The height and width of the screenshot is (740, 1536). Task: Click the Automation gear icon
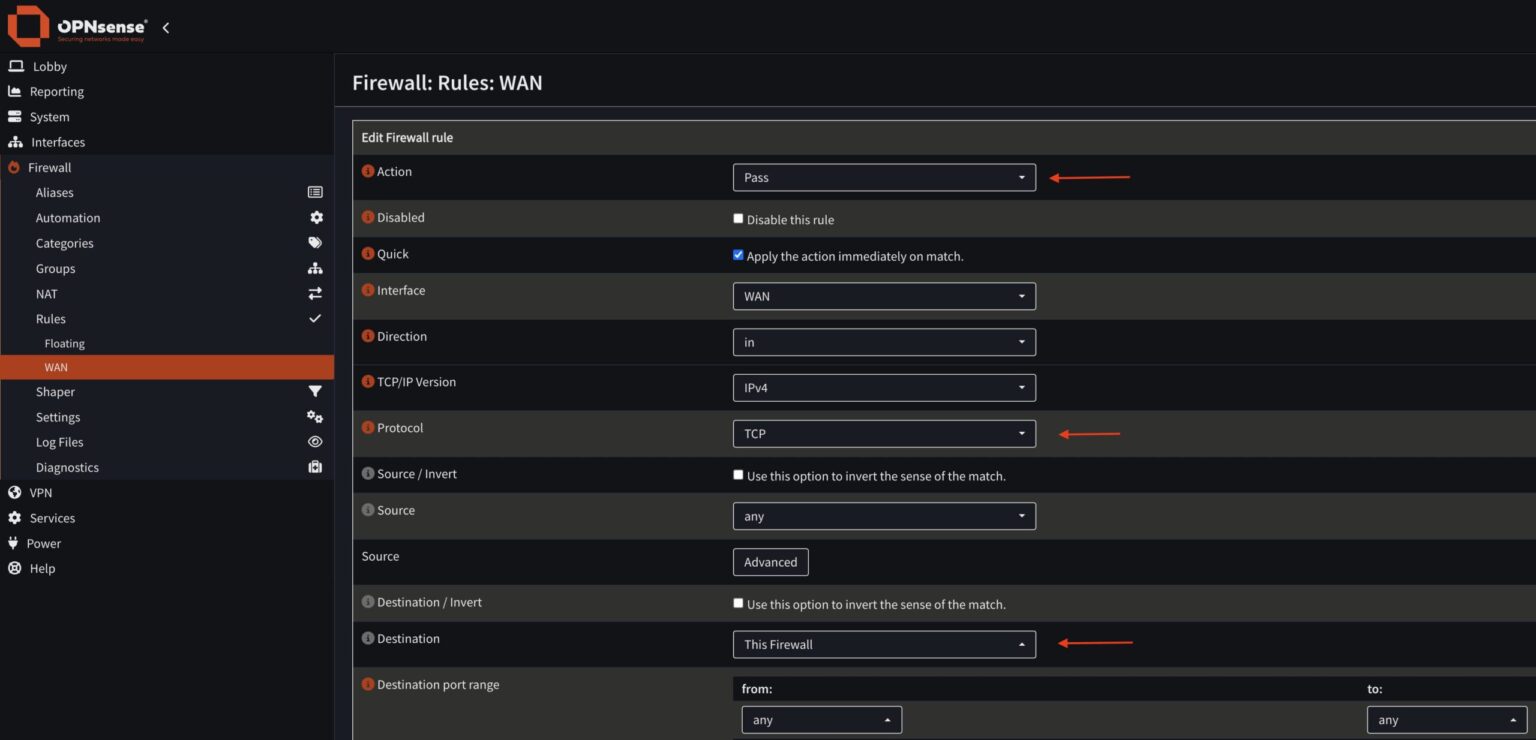(x=316, y=217)
